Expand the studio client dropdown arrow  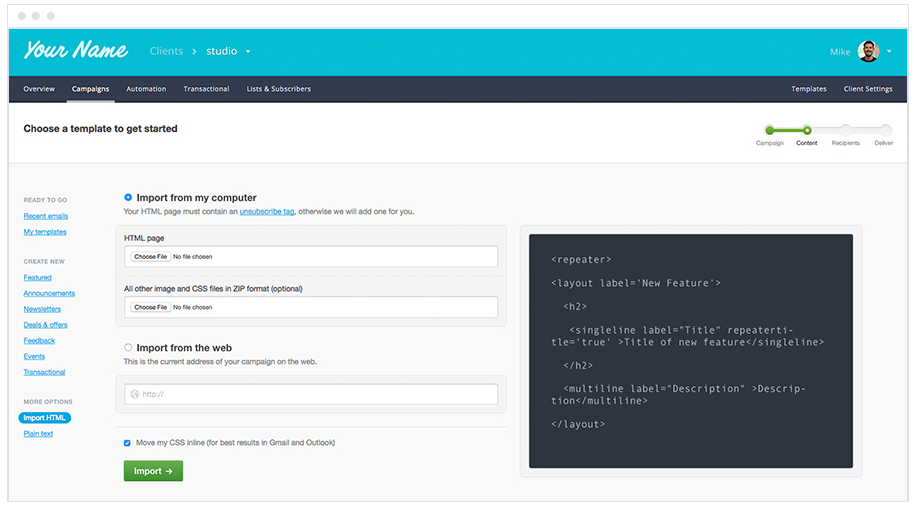[x=248, y=51]
